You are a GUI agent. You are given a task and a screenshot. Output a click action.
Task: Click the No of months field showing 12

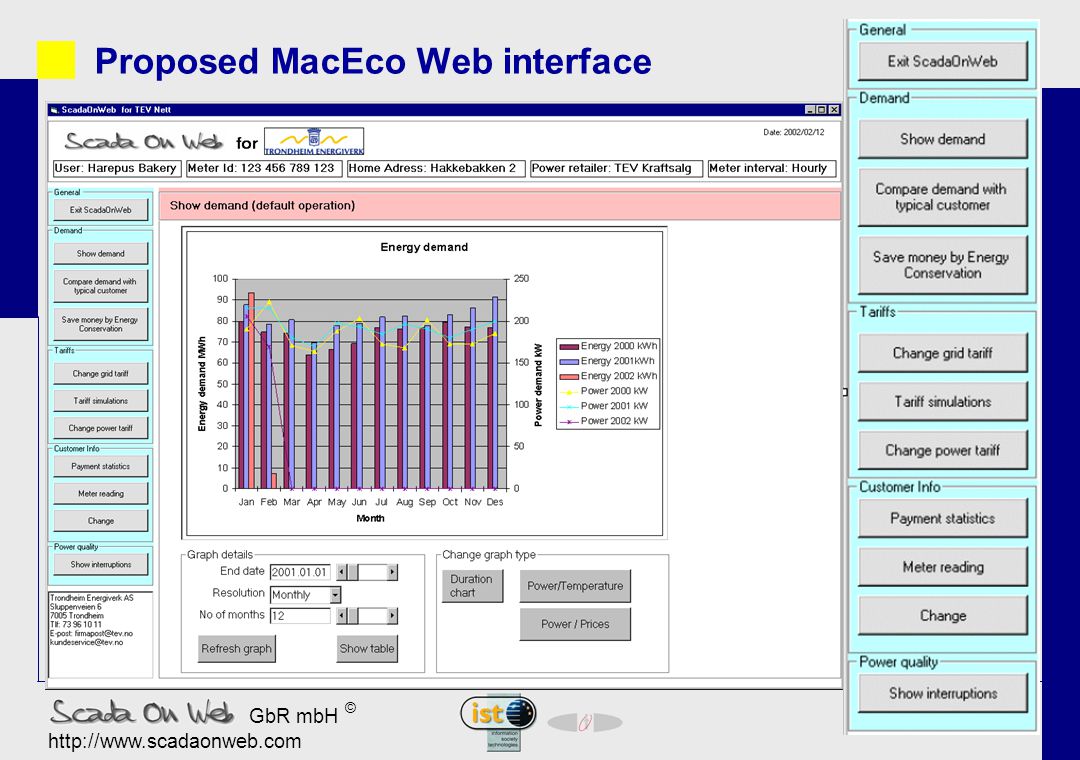pos(300,616)
